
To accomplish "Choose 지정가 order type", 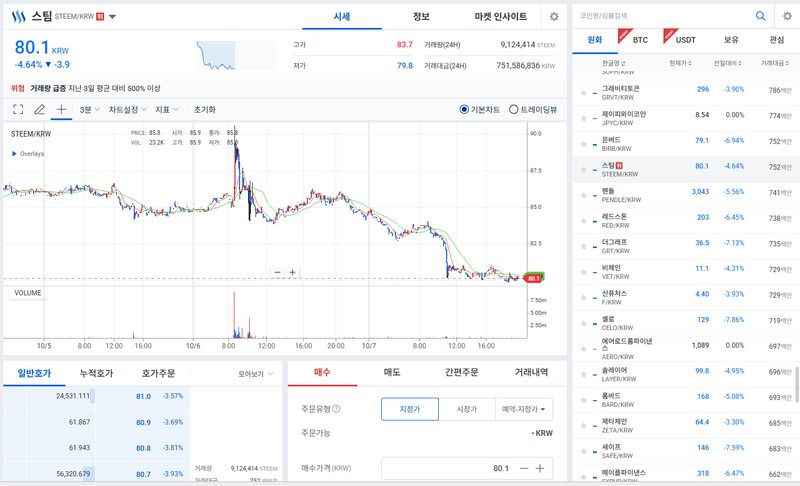I will [x=410, y=409].
